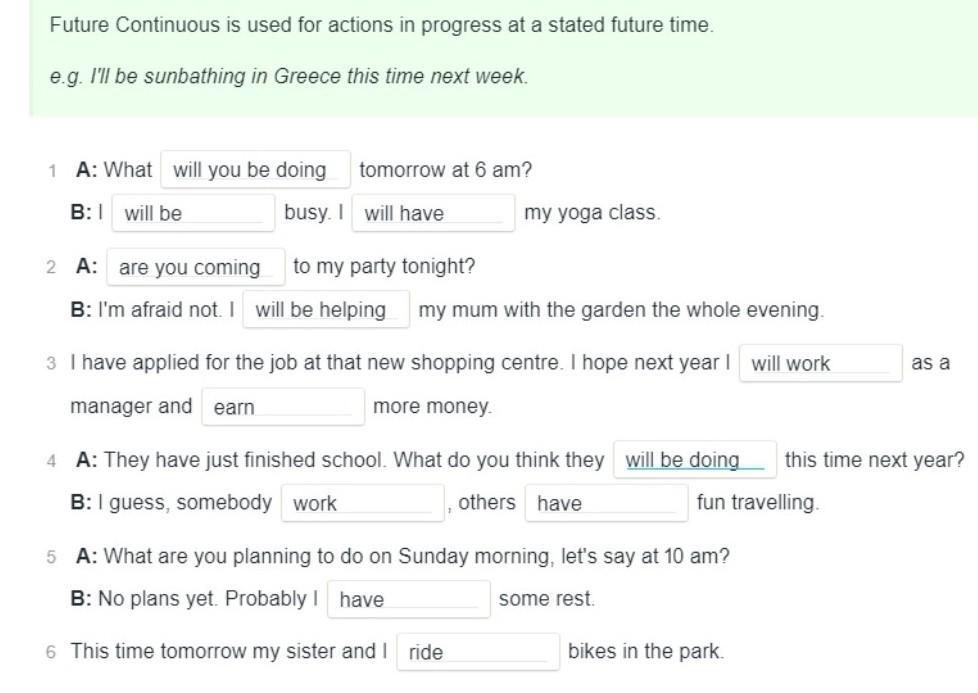978x693 pixels.
Task: Click the 'have' field before some rest
Action: pos(409,599)
